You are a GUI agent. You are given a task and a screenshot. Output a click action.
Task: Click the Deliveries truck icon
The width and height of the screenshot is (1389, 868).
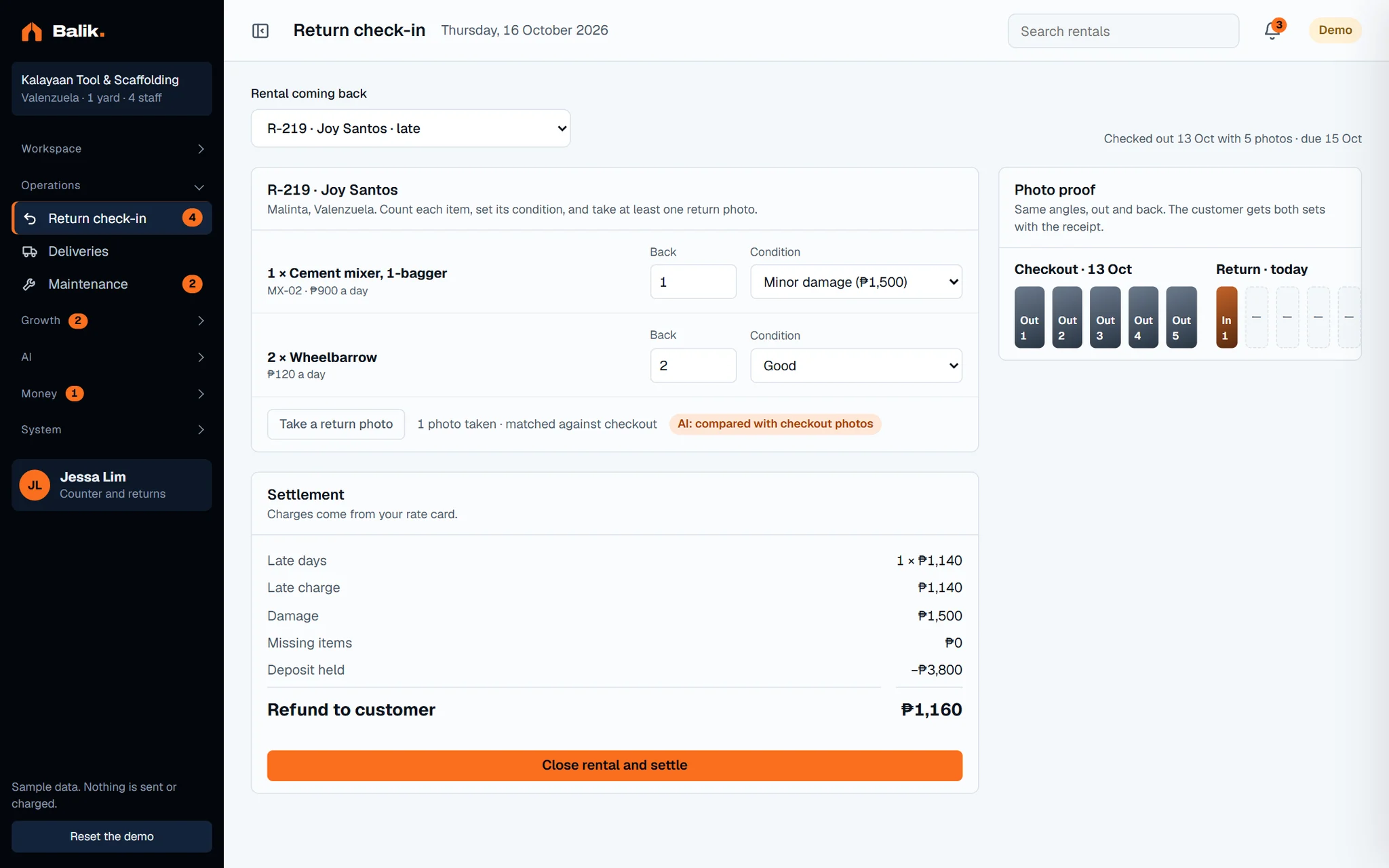pos(30,252)
